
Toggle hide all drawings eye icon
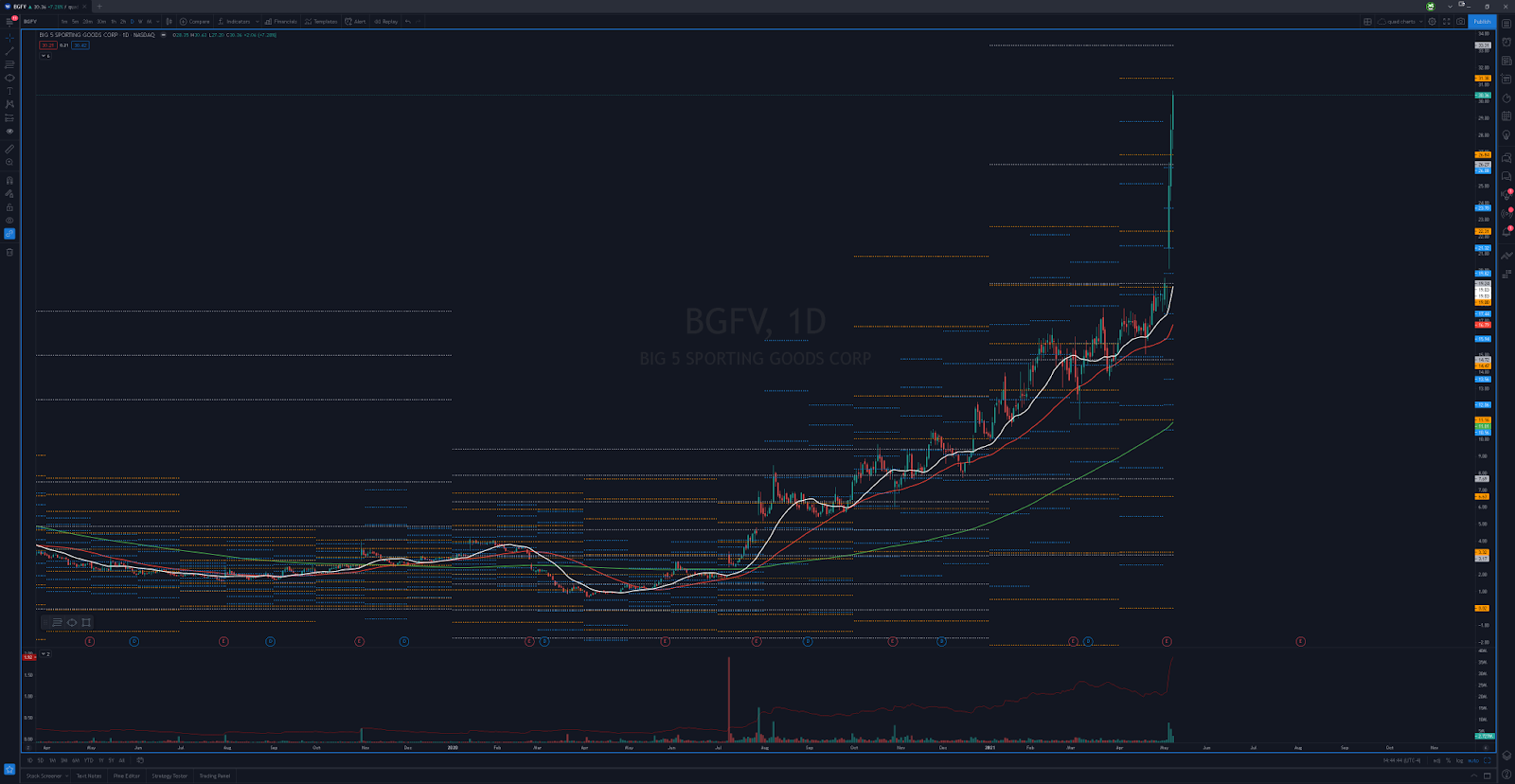tap(9, 220)
